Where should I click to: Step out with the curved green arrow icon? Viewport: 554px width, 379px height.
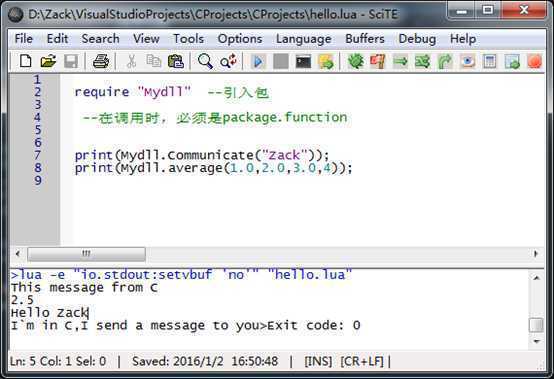point(445,61)
